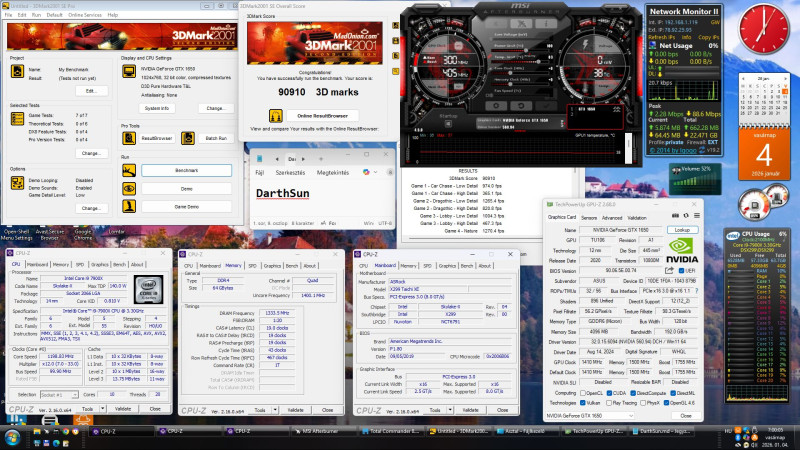Viewport: 800px width, 450px height.
Task: Toggle DirectCompute checkbox in GPU-Z
Action: click(633, 393)
